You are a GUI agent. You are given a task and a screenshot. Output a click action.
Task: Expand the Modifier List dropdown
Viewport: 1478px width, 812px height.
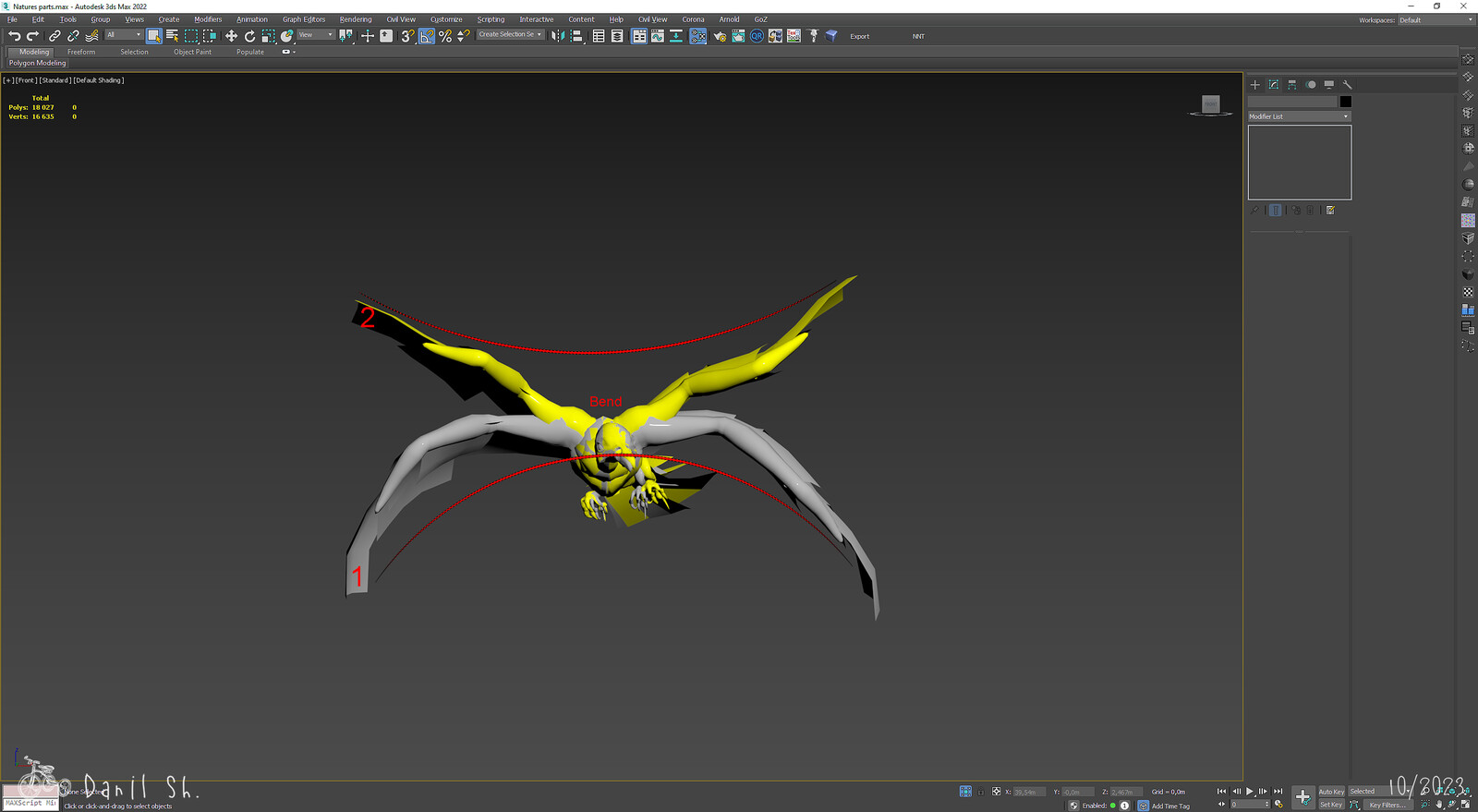1299,116
